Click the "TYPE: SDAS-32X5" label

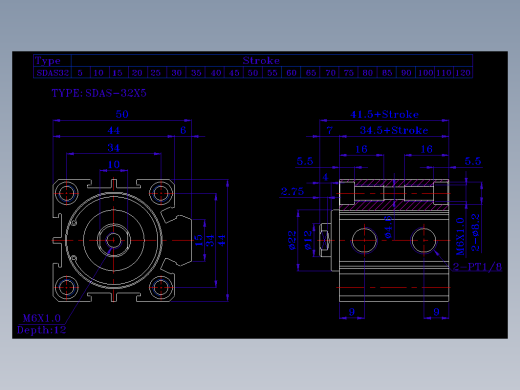(x=99, y=93)
